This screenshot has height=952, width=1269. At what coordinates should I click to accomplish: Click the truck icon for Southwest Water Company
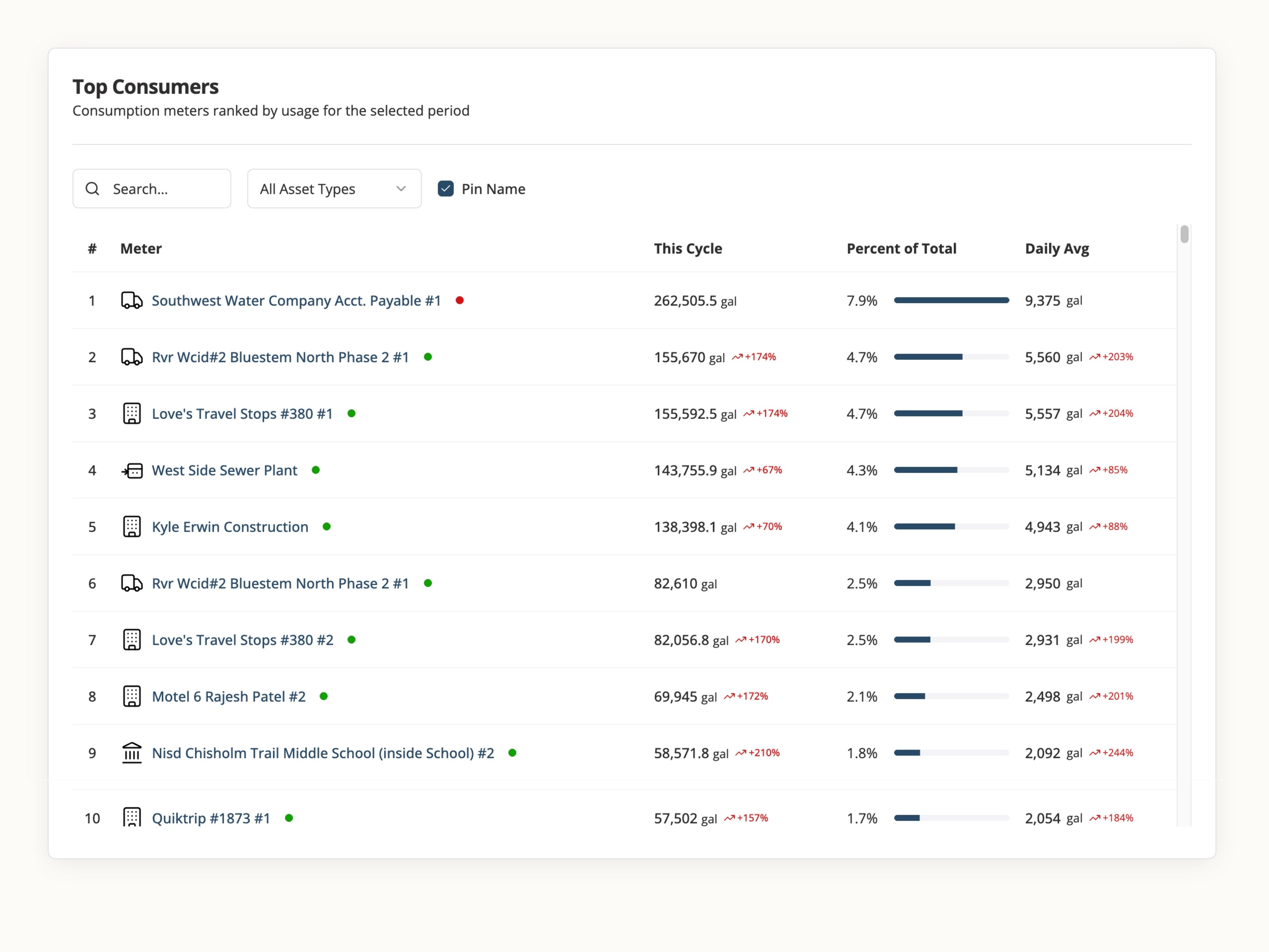(x=131, y=300)
